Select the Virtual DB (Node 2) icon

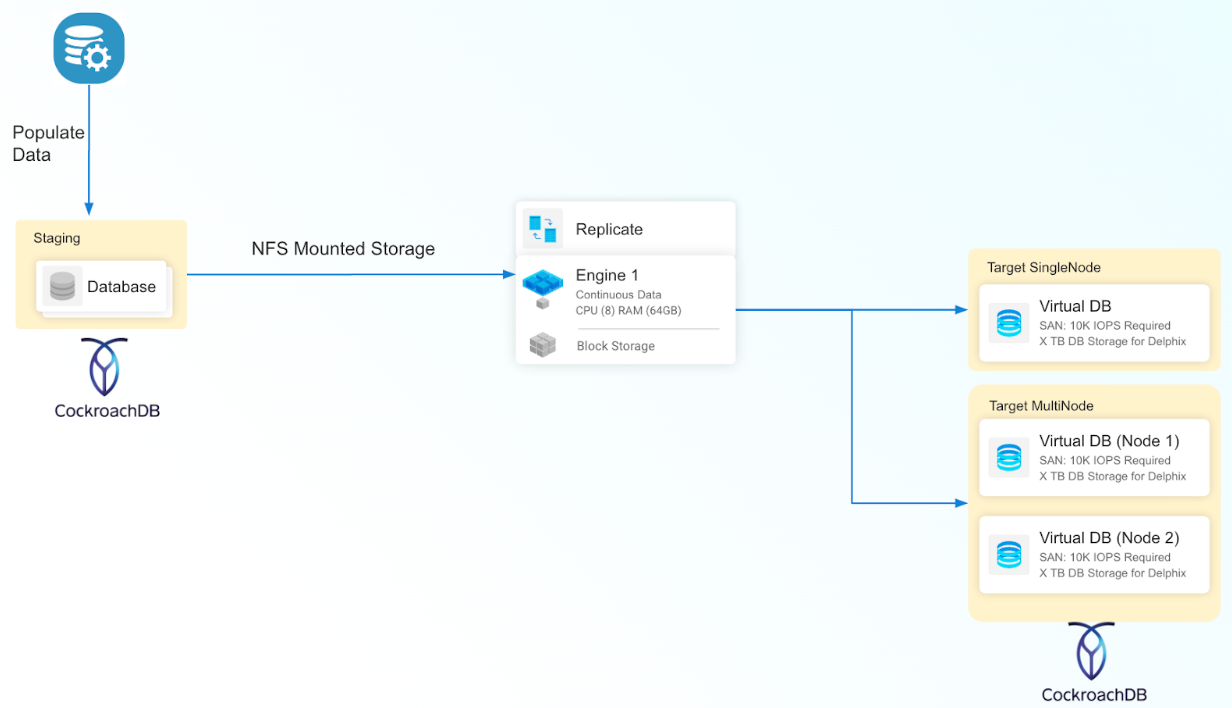coord(1009,554)
